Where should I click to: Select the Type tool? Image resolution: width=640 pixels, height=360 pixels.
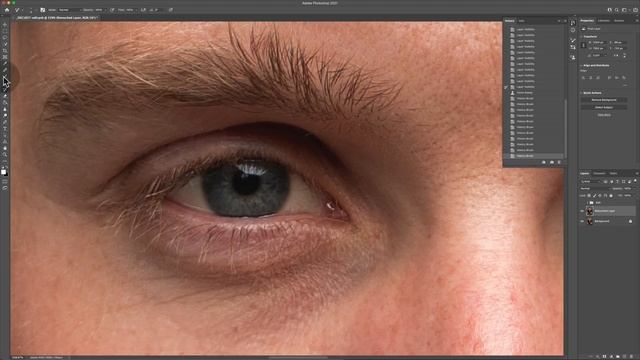(x=5, y=129)
